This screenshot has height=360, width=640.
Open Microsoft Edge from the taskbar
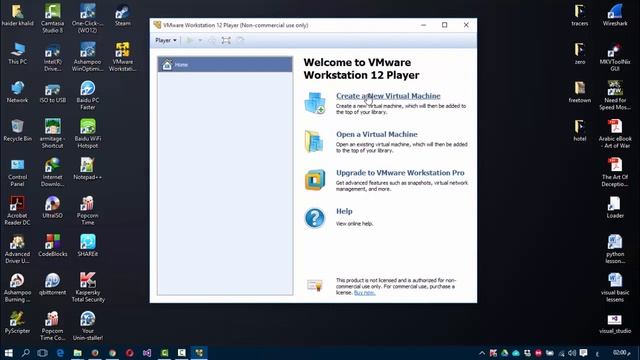coord(60,353)
